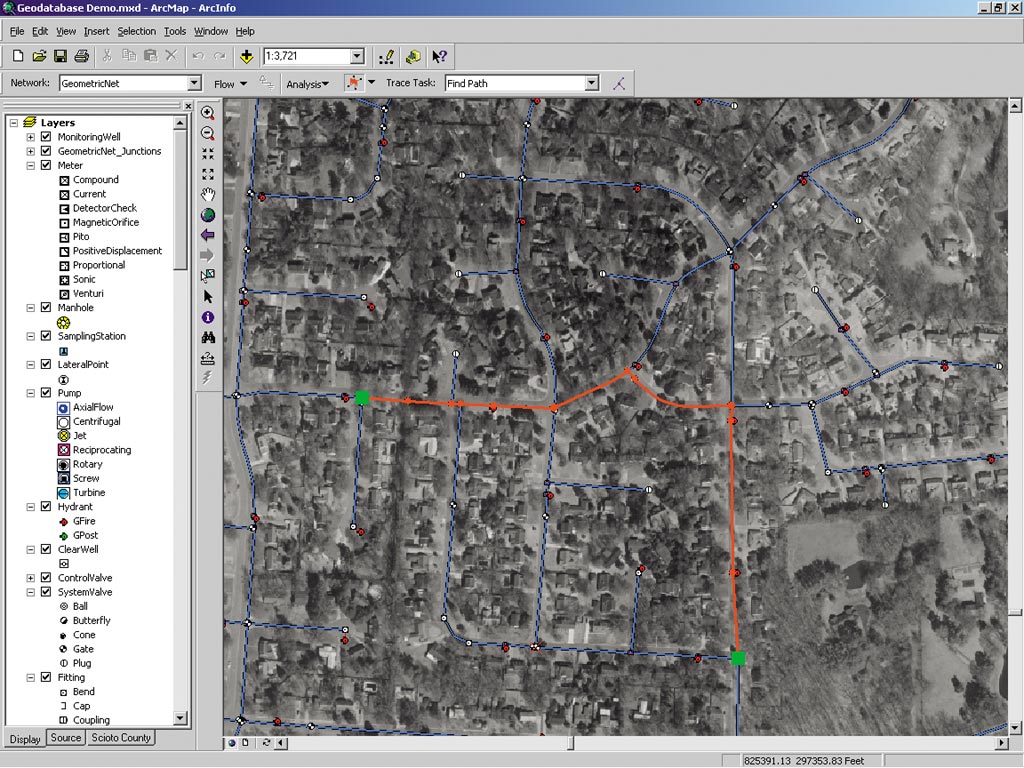Open the map scale dropdown
1024x768 pixels.
[357, 56]
